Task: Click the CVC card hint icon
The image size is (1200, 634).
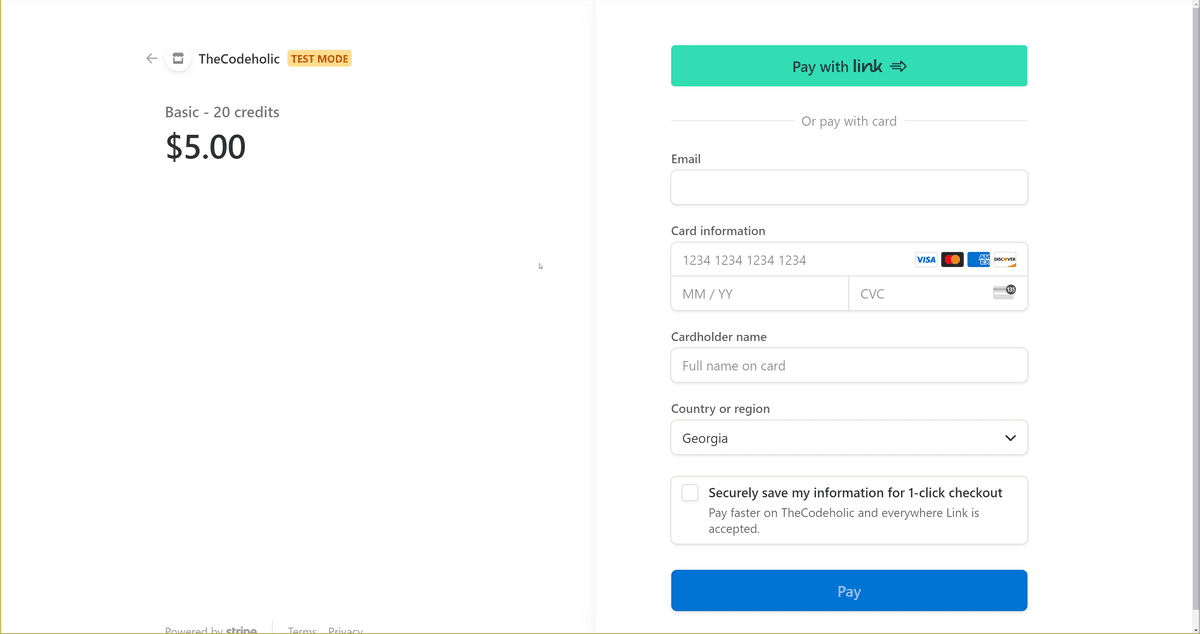Action: [x=1004, y=292]
